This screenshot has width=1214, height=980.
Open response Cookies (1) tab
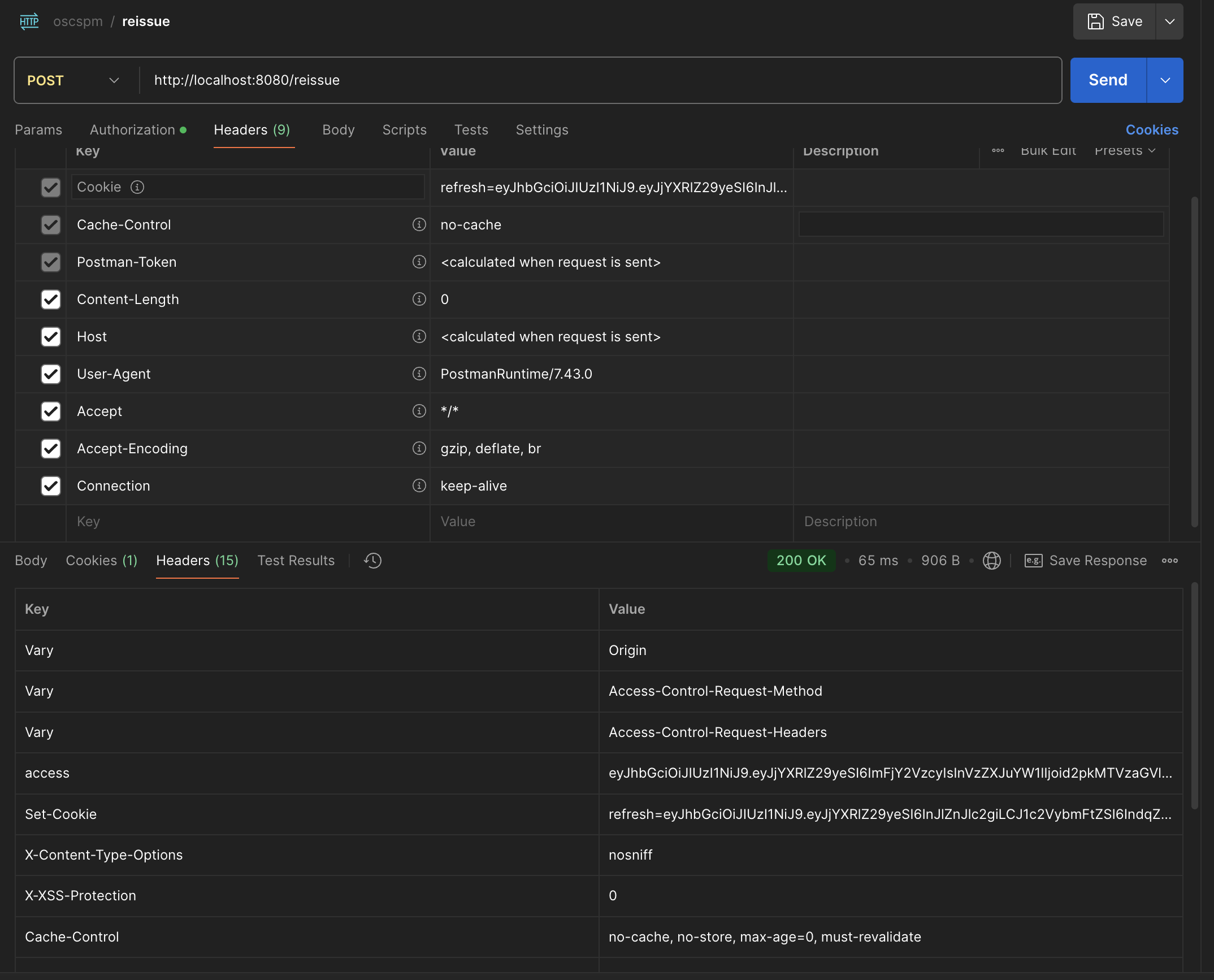point(101,561)
